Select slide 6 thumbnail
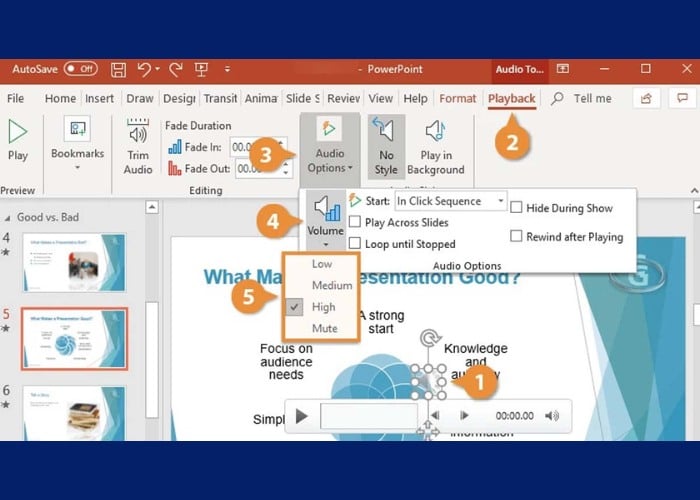 [x=74, y=410]
